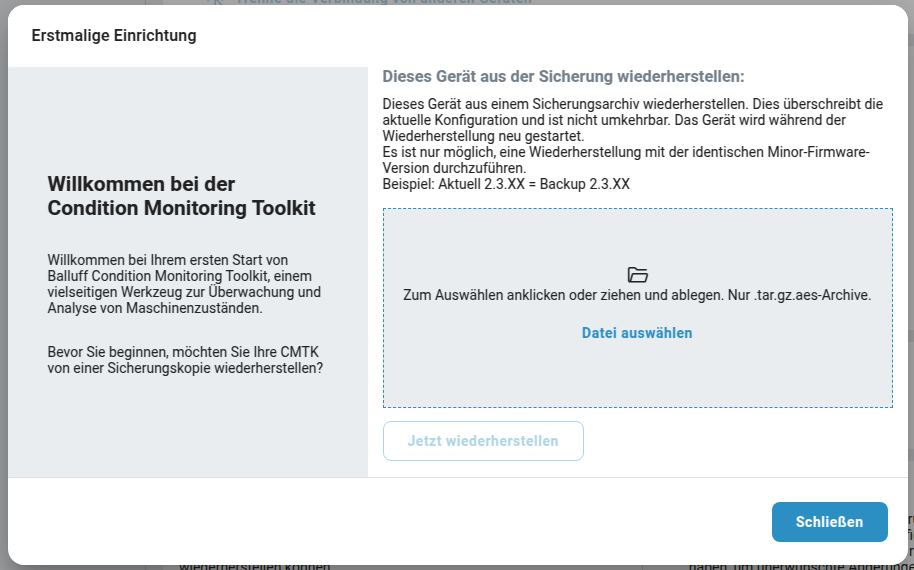Click the "Willkommen bei der Condition Monitoring Toolkit" heading

point(181,196)
